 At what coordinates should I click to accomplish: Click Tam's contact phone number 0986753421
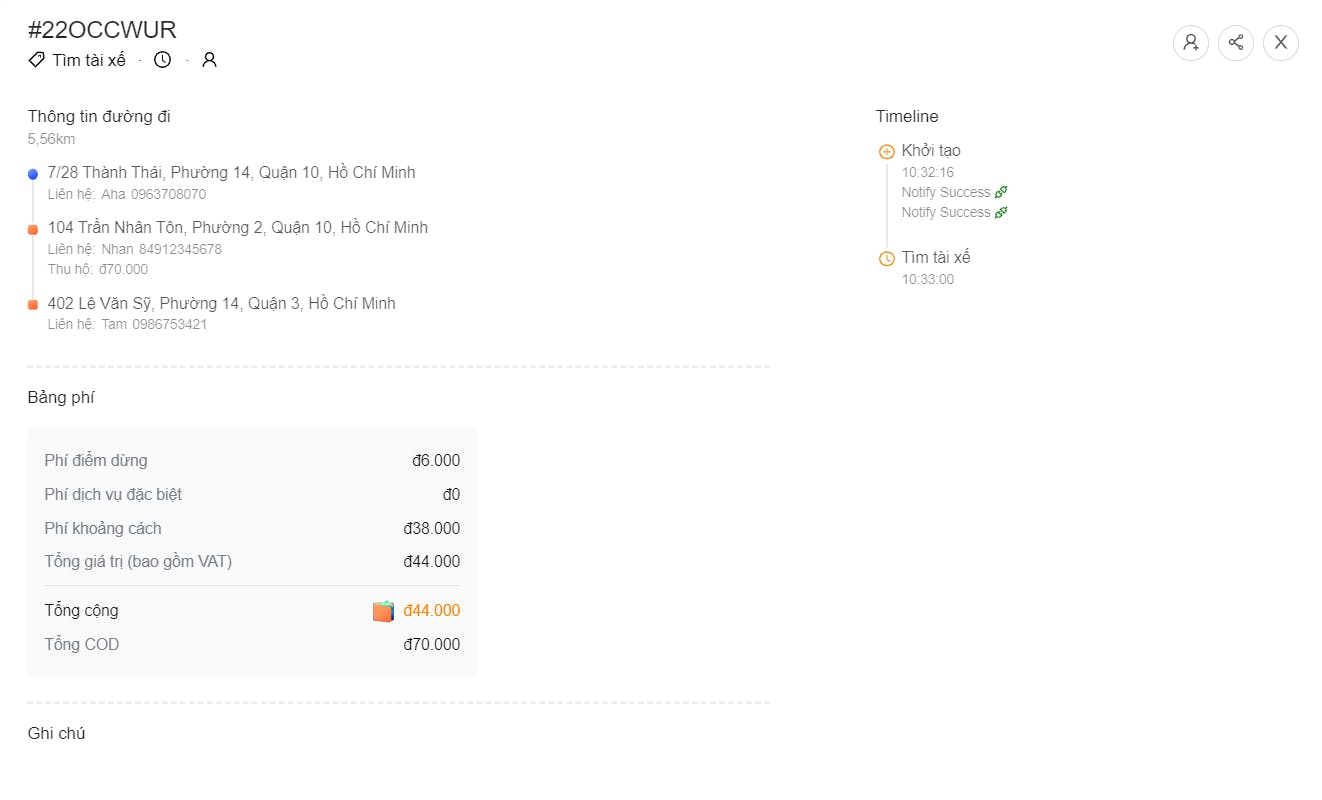(169, 324)
